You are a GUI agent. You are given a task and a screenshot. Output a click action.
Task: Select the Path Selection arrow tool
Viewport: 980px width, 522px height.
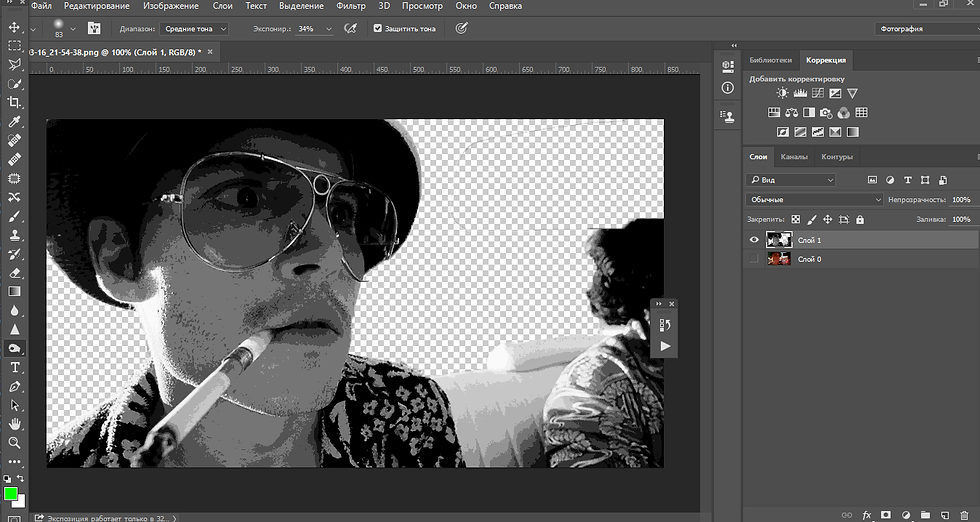coord(14,405)
